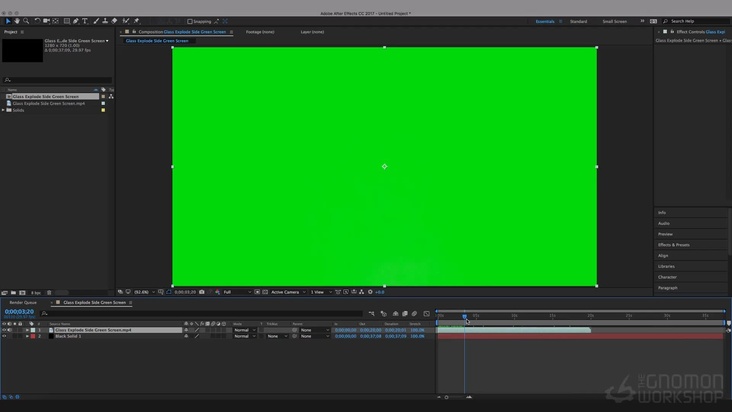Switch to the Render Queue tab
Screen dimensions: 732x412
click(x=23, y=302)
